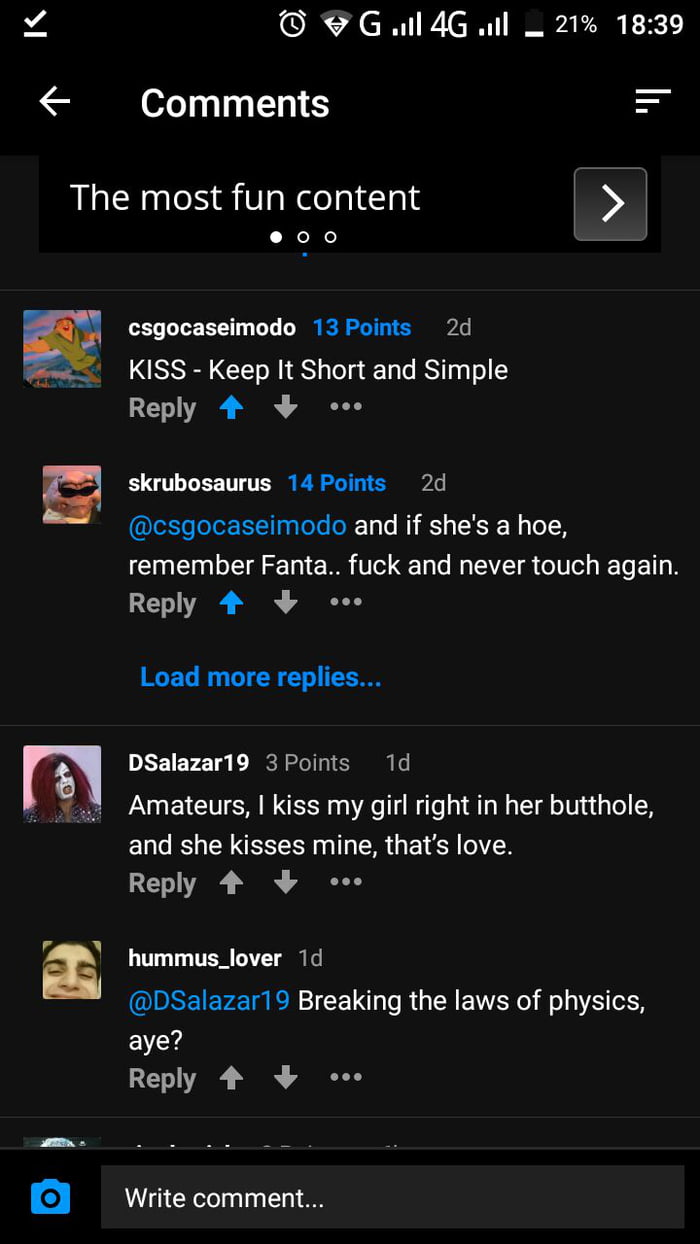Downvote skrubosaurus's reply

point(286,603)
